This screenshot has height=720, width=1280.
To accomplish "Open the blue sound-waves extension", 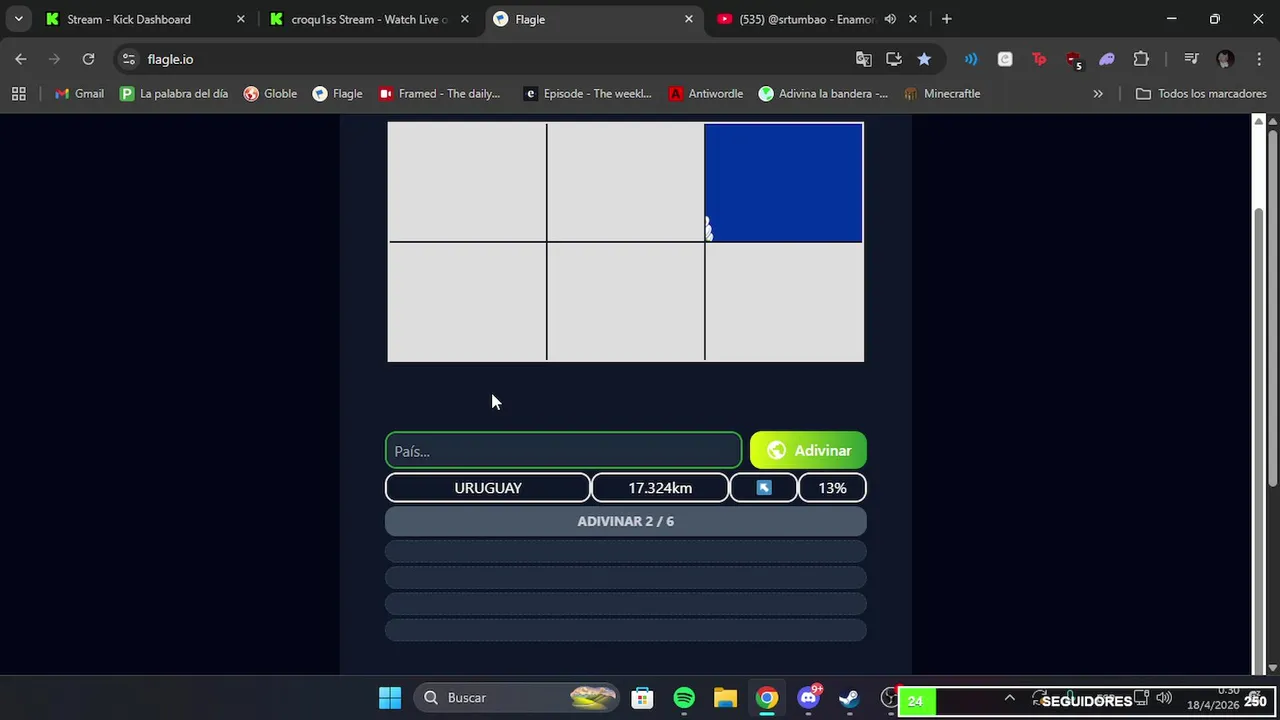I will pyautogui.click(x=970, y=59).
